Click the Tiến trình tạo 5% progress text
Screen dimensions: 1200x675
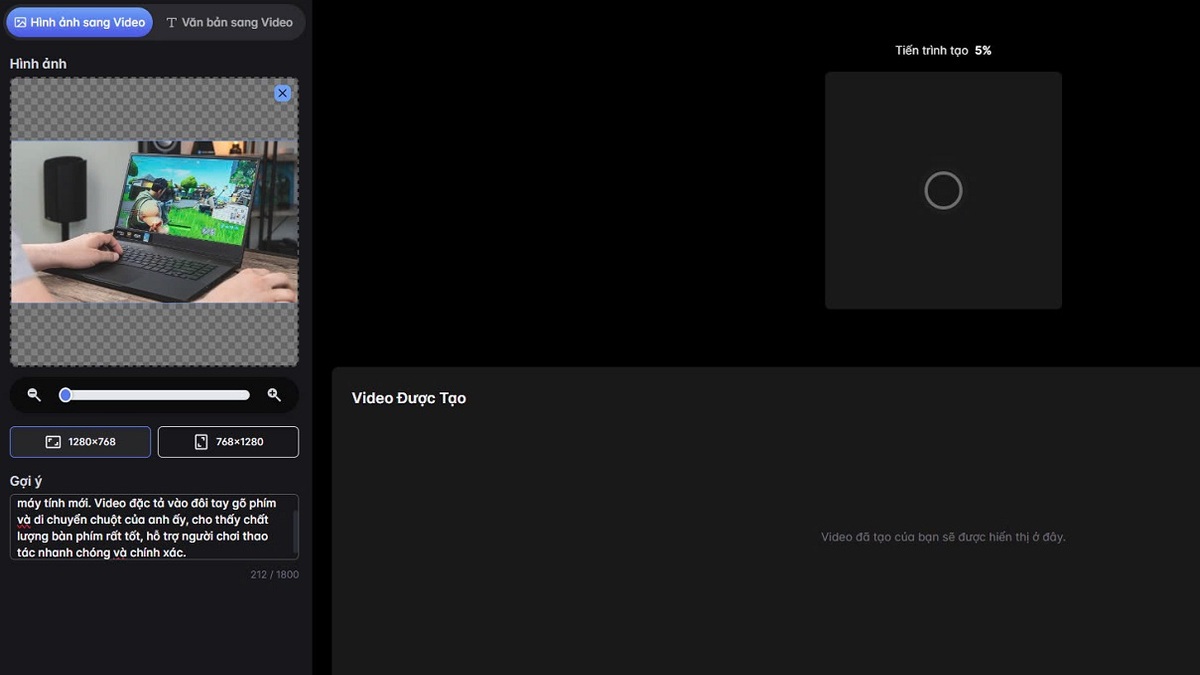point(943,50)
